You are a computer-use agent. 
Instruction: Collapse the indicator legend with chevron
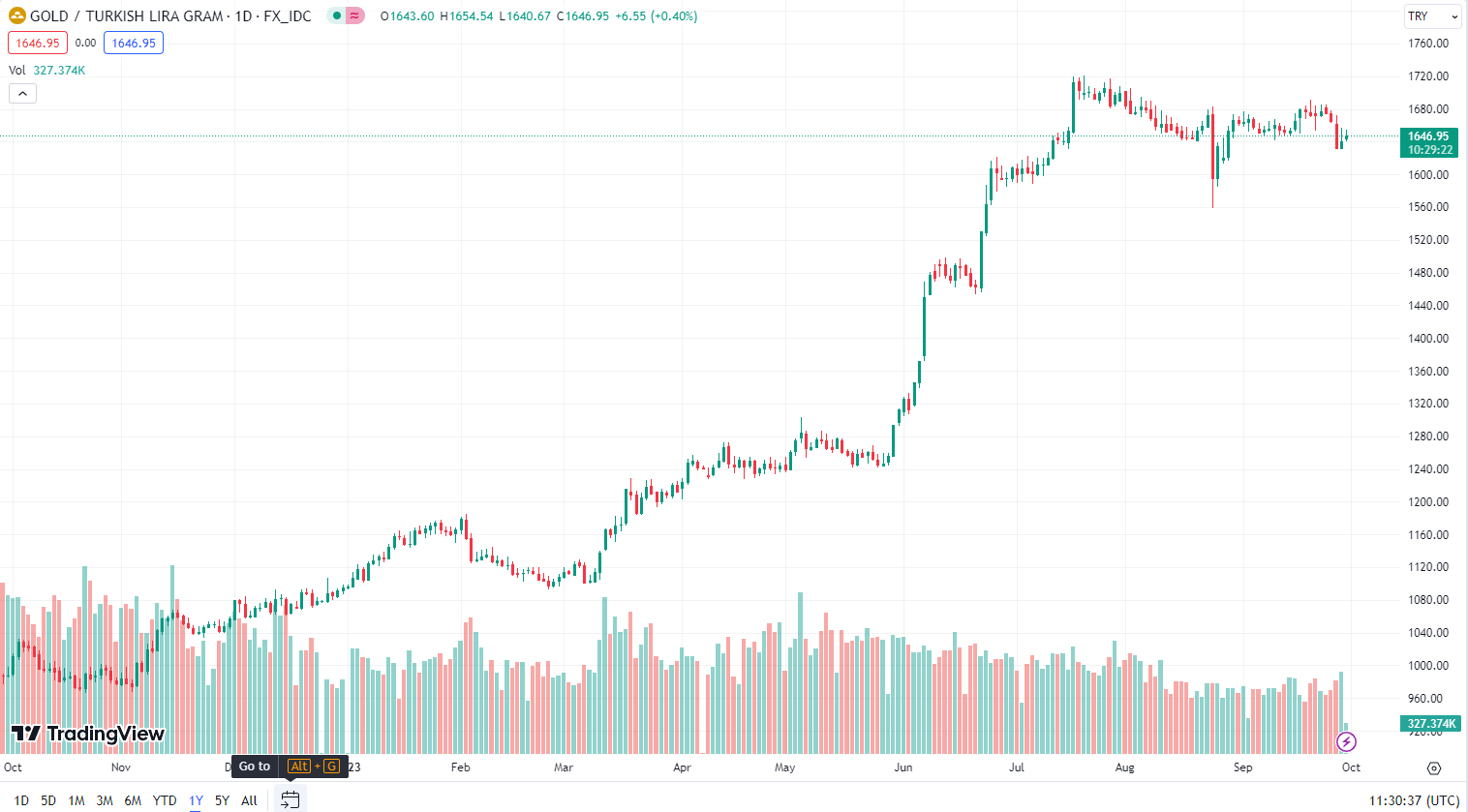22,94
